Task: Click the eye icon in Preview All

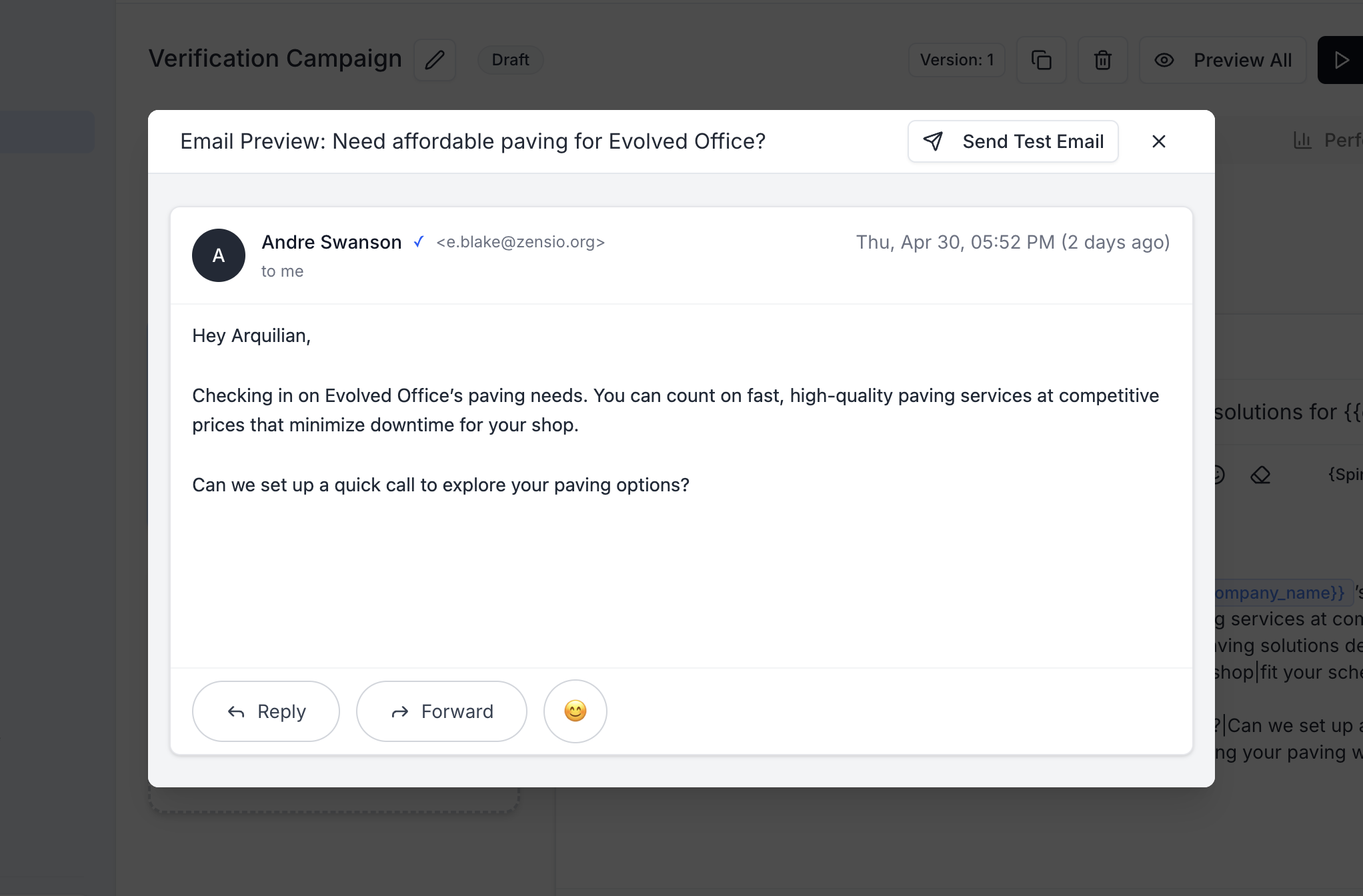Action: pos(1164,60)
